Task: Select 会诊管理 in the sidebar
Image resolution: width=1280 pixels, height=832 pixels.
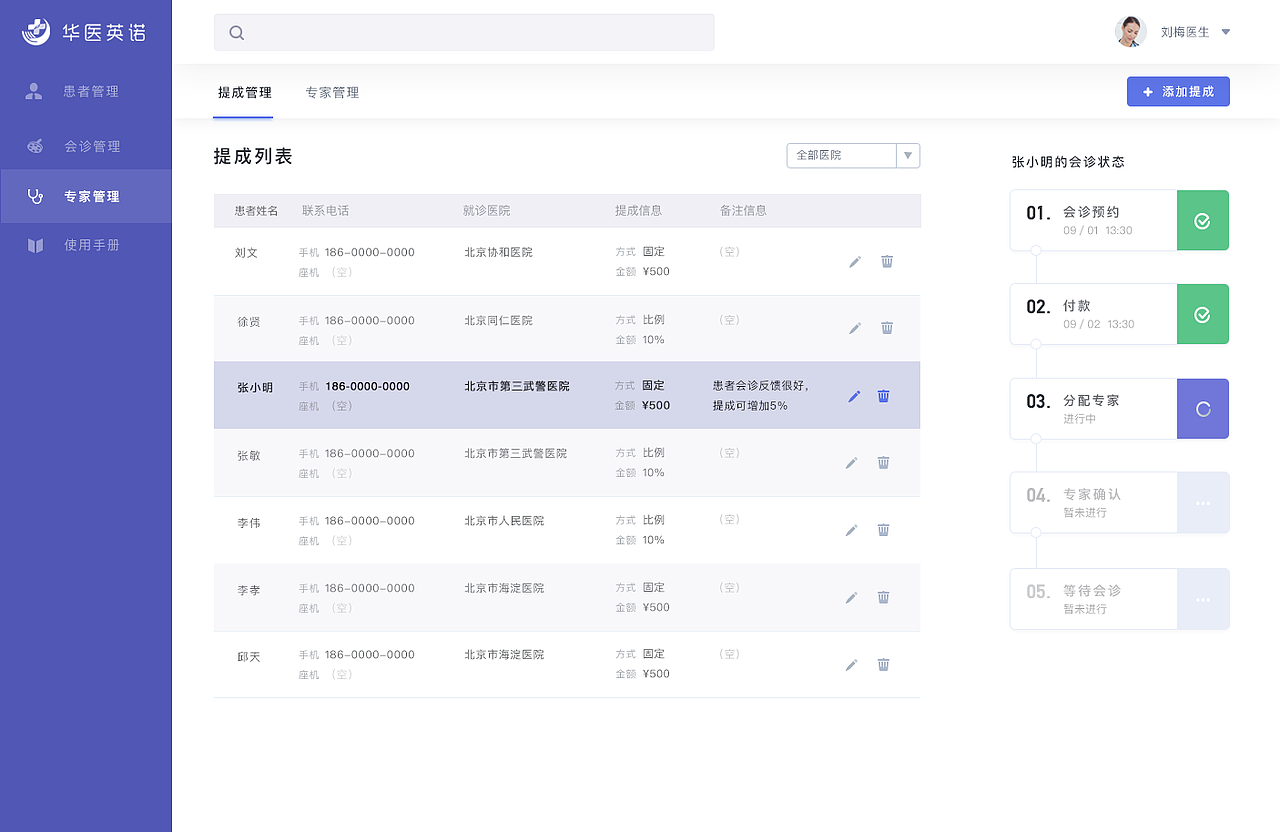Action: 90,144
